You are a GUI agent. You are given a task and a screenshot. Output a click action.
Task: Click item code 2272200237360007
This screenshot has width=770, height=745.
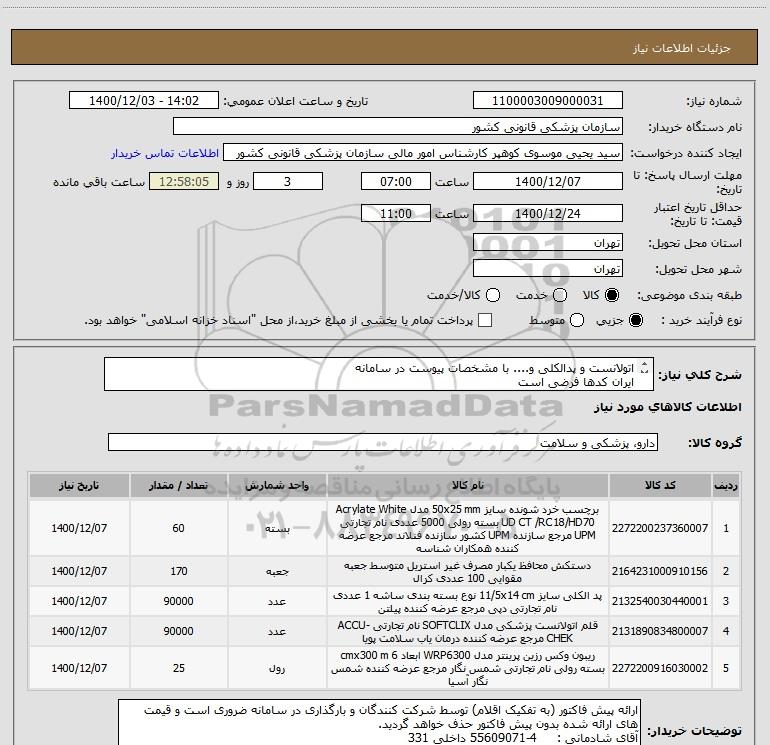[660, 528]
